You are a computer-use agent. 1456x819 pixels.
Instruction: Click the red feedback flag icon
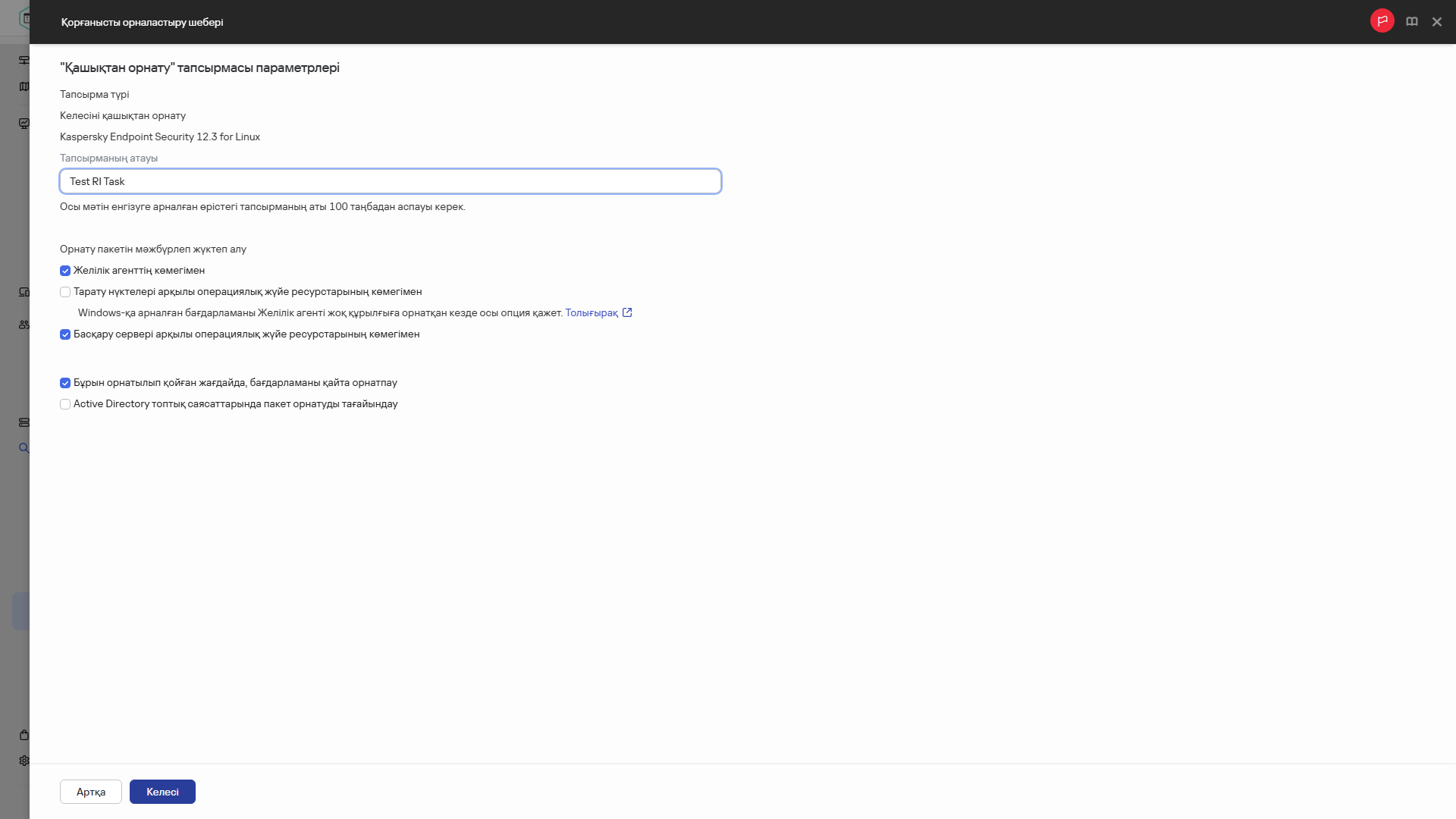[x=1382, y=21]
